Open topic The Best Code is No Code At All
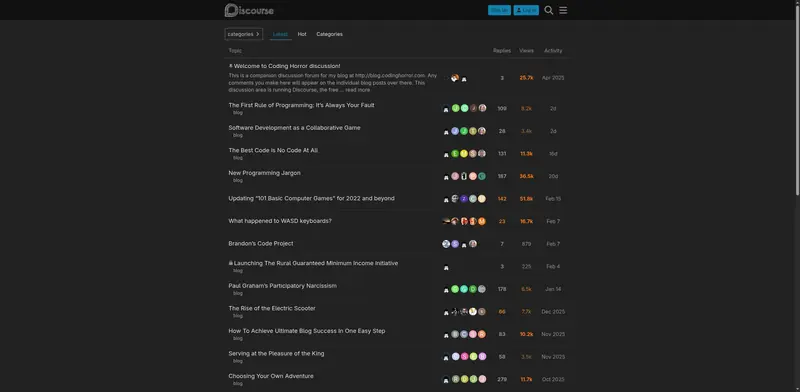This screenshot has height=392, width=800. tap(273, 150)
